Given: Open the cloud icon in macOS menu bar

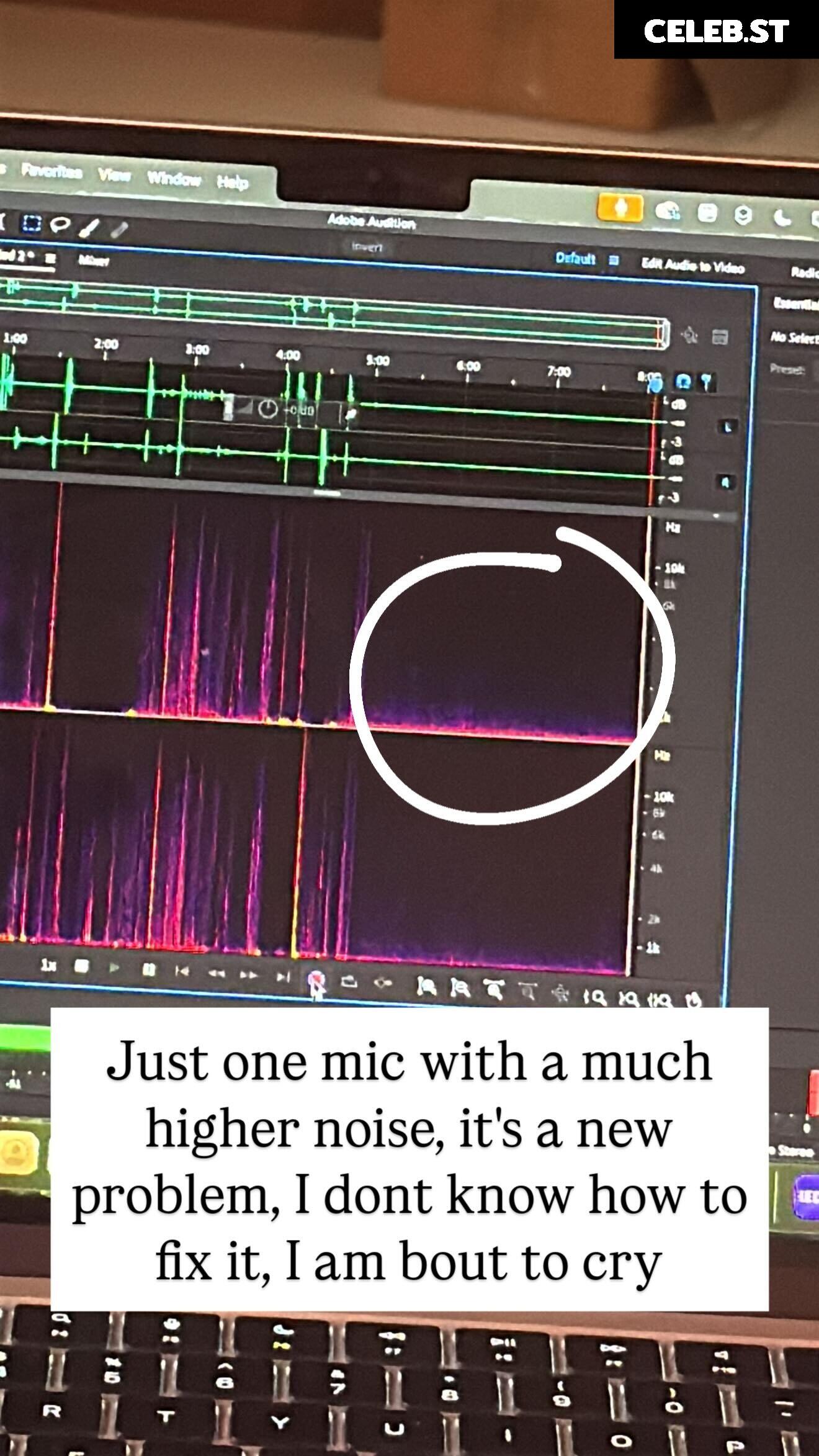Looking at the screenshot, I should coord(668,210).
